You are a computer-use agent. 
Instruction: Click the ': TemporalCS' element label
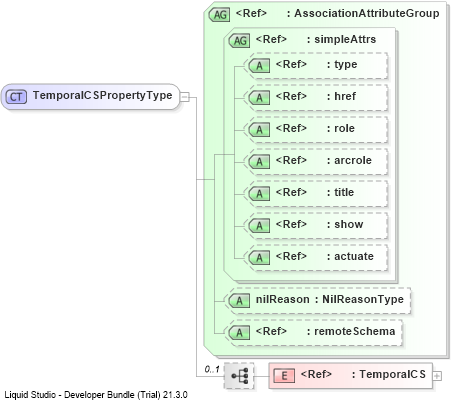(389, 374)
